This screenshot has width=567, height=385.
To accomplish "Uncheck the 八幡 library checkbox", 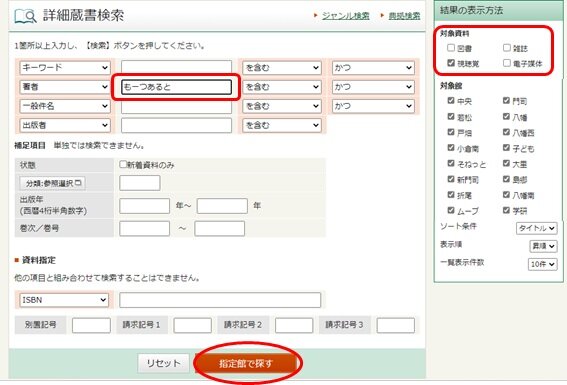I will (x=506, y=116).
